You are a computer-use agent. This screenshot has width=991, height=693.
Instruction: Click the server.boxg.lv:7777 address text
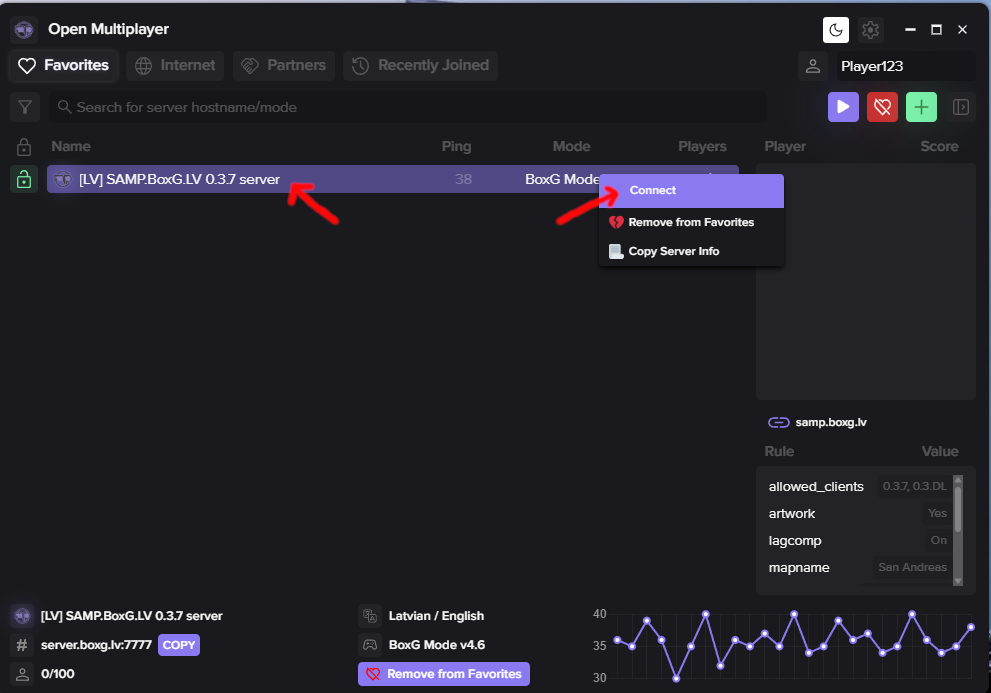(96, 645)
